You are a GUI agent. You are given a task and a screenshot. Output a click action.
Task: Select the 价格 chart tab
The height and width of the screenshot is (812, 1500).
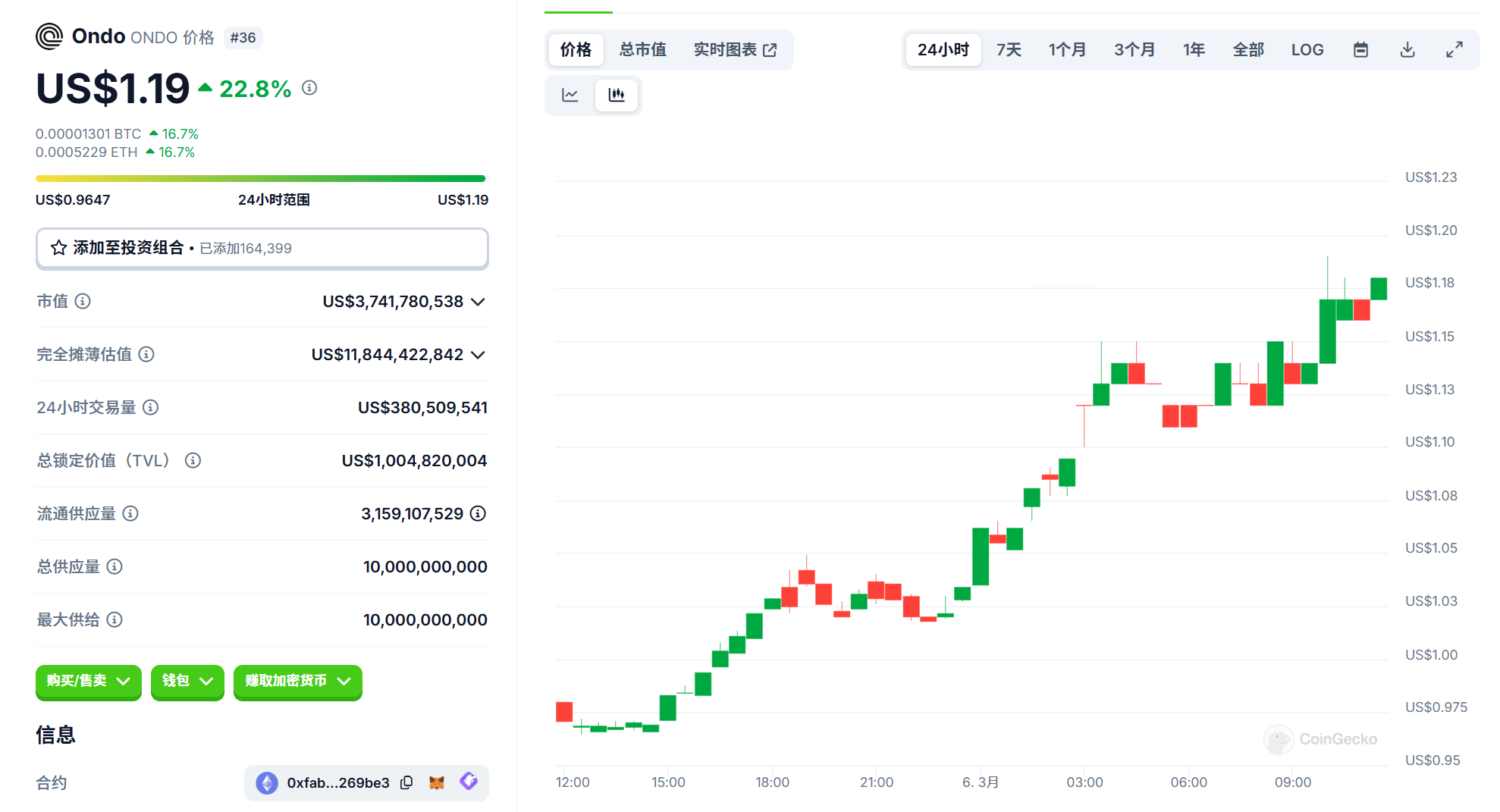[576, 50]
